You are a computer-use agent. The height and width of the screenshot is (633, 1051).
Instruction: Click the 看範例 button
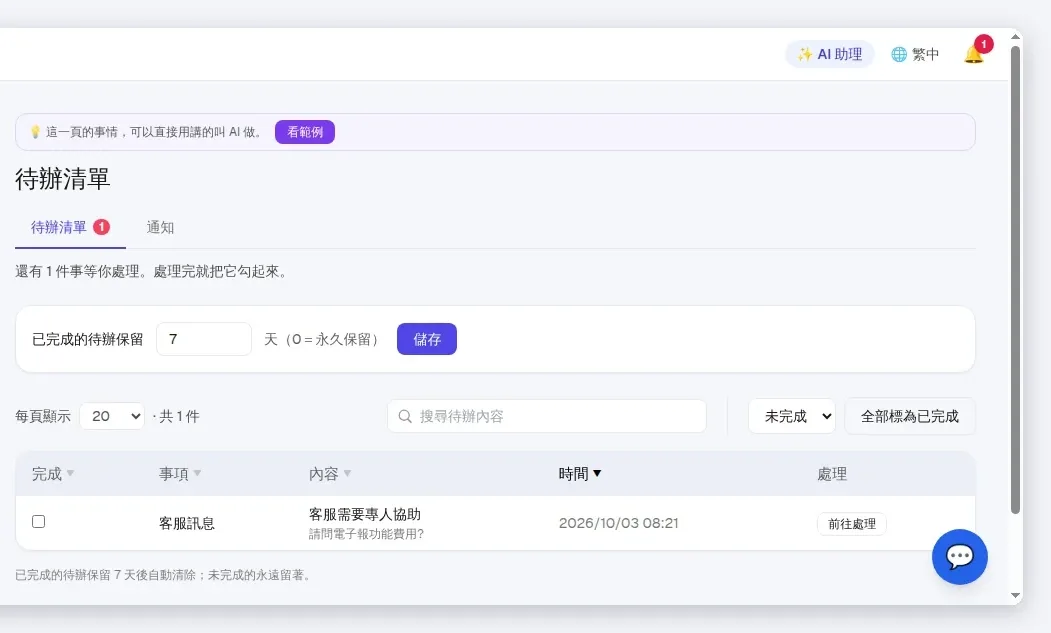coord(305,132)
